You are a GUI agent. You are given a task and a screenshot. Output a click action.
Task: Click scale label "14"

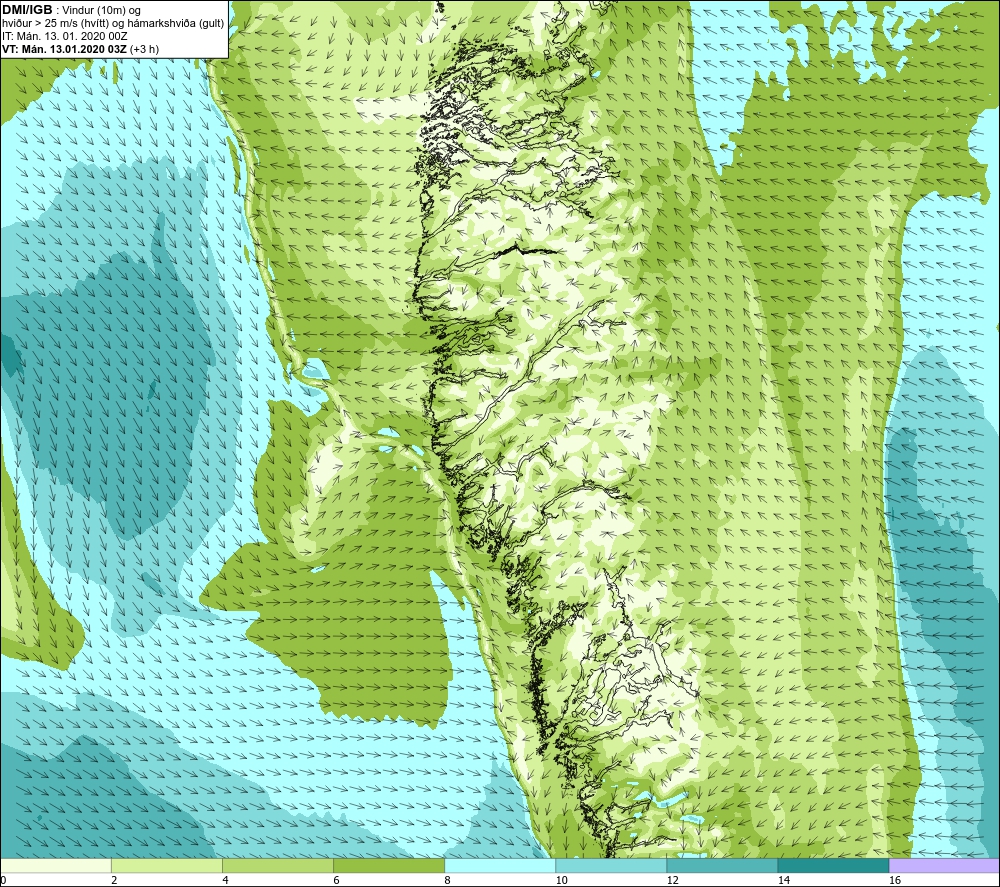784,880
